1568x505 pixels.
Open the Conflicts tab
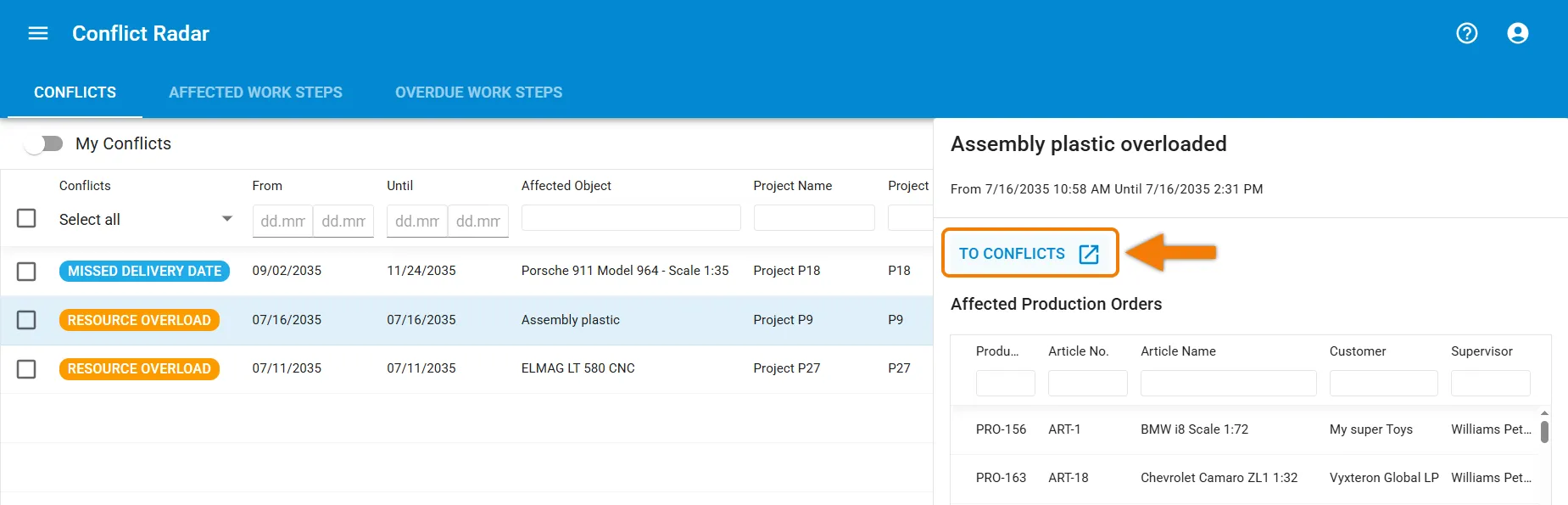coord(75,93)
